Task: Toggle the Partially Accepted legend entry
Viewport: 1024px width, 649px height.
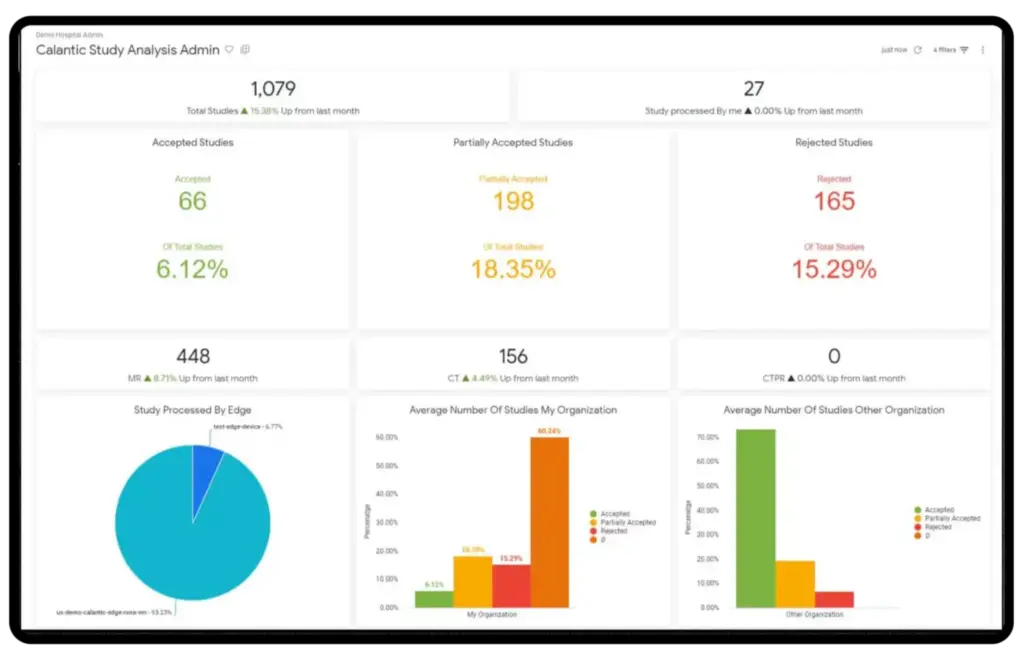Action: (630, 522)
